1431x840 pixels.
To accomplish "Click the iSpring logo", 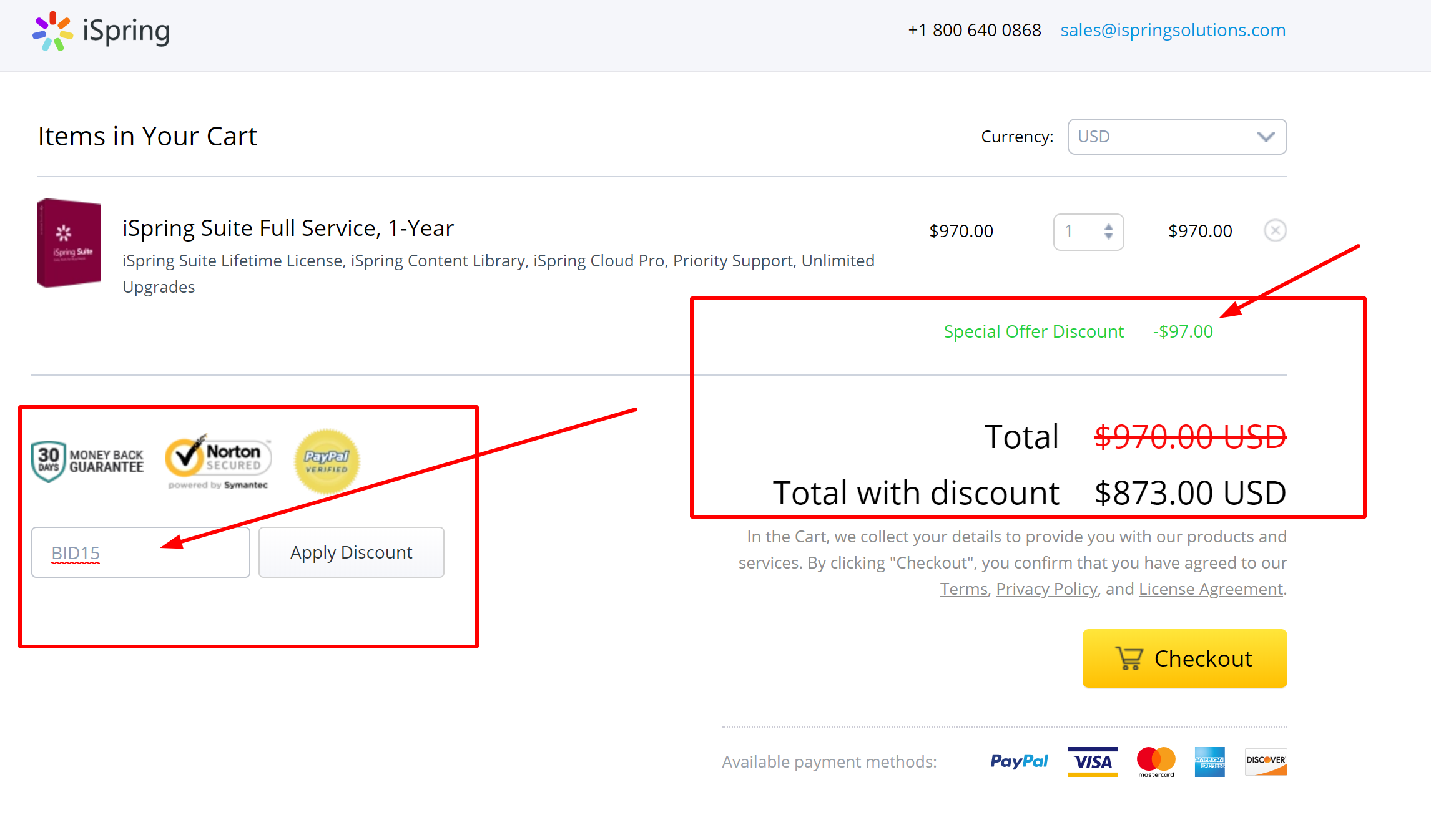I will 101,31.
